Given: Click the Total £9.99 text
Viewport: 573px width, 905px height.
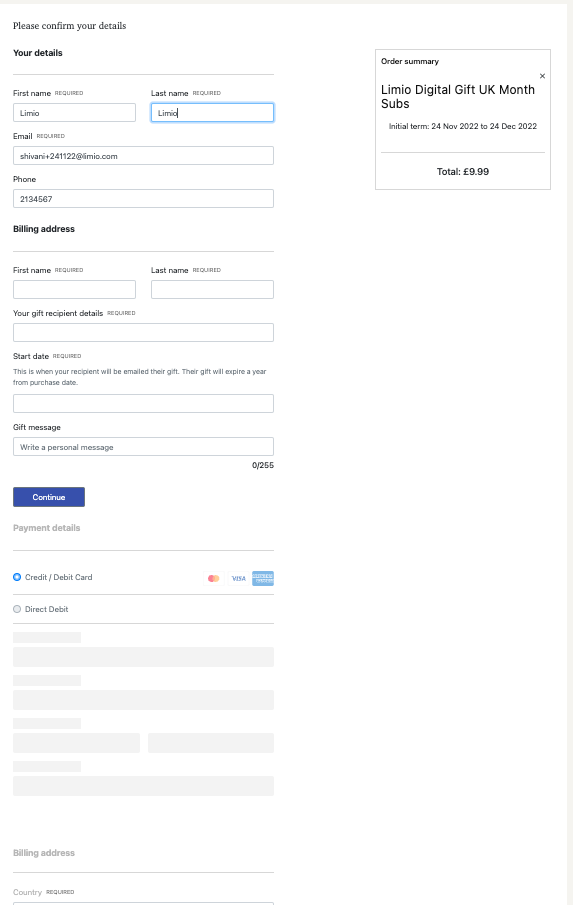Looking at the screenshot, I should tap(463, 171).
